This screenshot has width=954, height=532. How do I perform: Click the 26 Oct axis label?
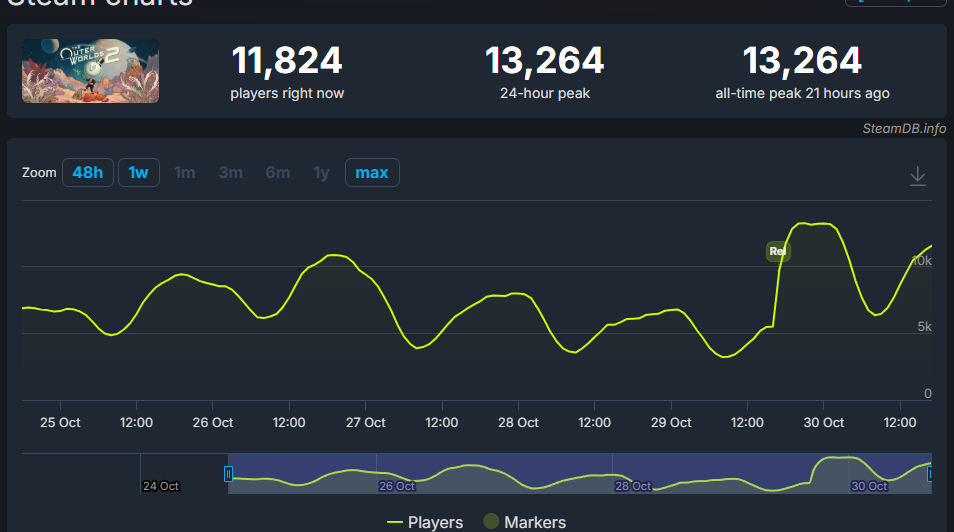click(213, 422)
